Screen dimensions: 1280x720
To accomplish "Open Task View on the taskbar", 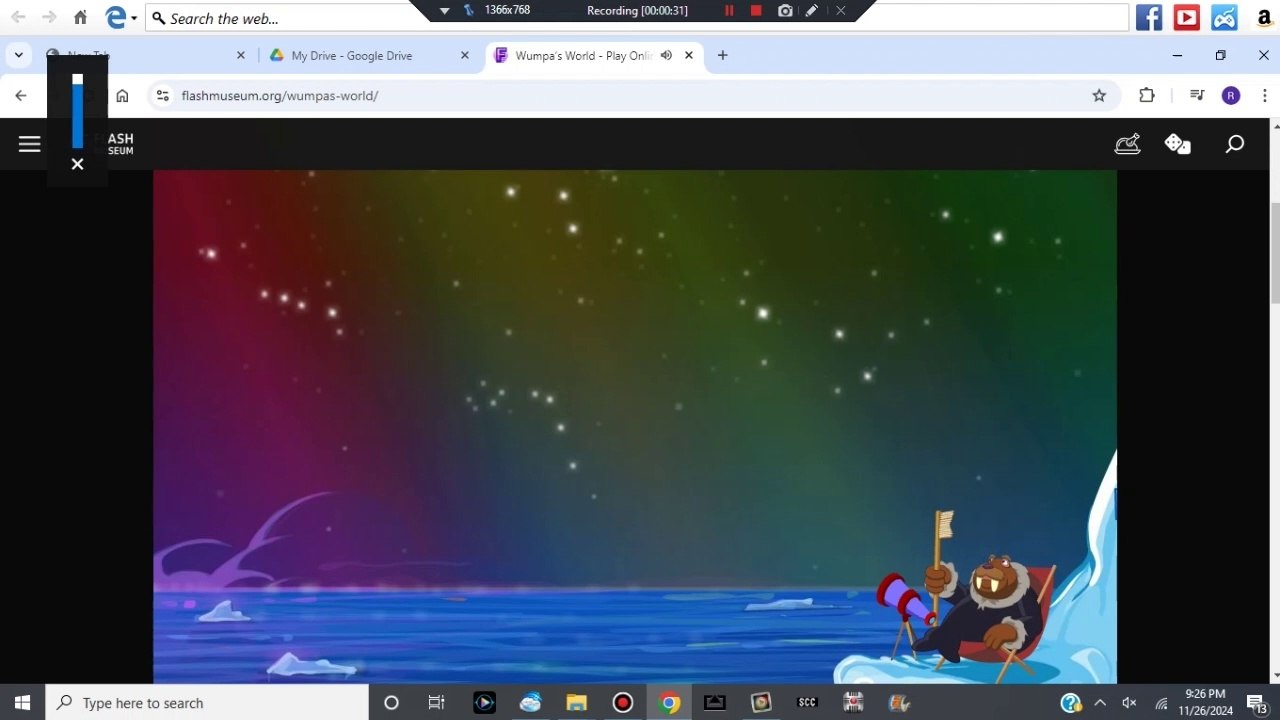I will pos(436,703).
